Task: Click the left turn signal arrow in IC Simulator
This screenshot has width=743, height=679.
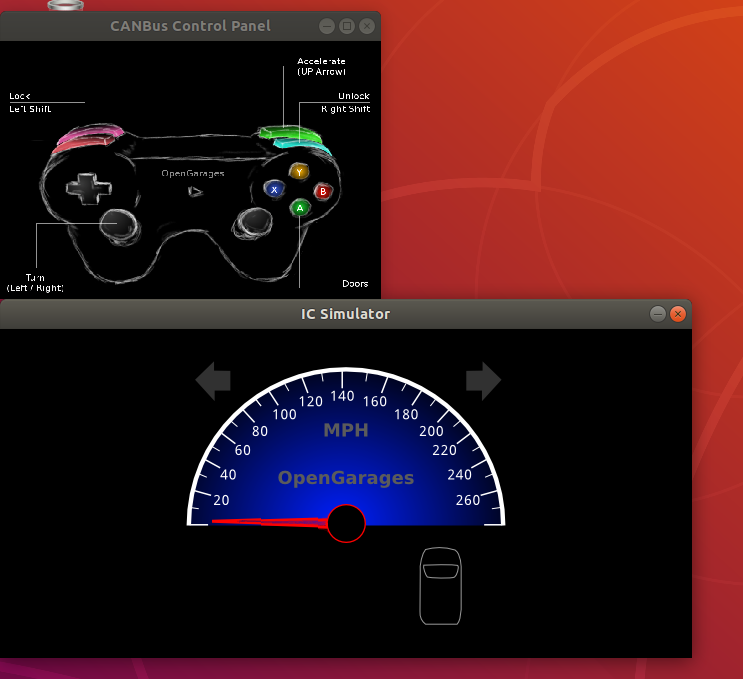Action: 213,380
